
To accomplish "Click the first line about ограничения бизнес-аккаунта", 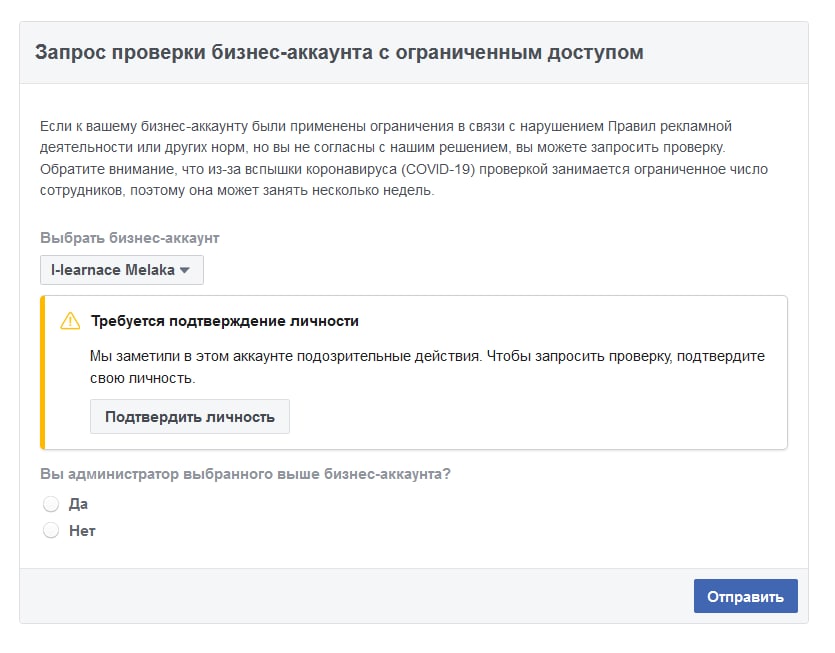I will [386, 126].
